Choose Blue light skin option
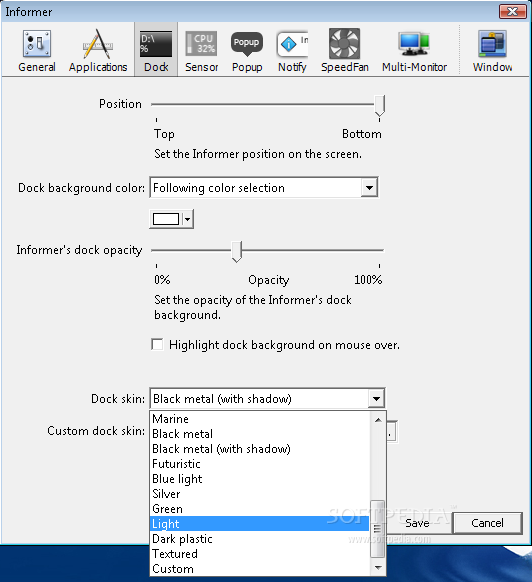The width and height of the screenshot is (532, 582). tap(260, 479)
